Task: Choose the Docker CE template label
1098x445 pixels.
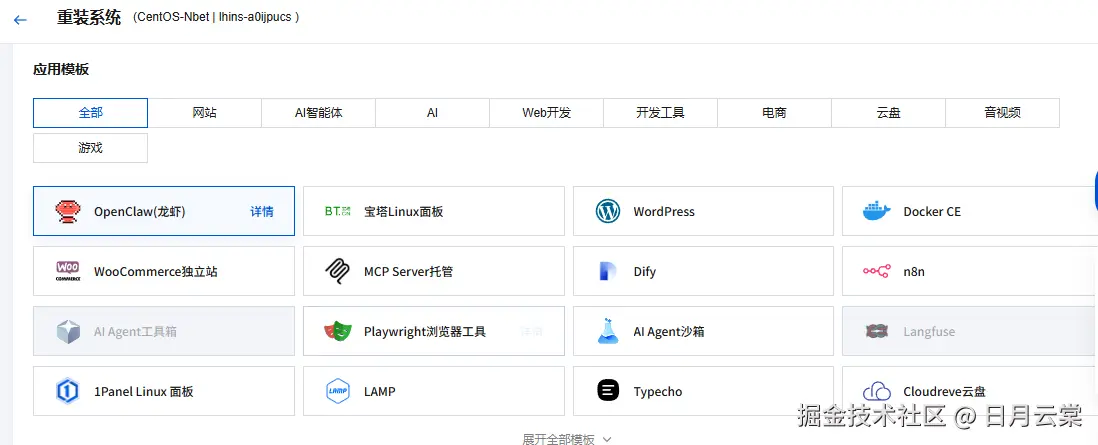Action: [932, 212]
